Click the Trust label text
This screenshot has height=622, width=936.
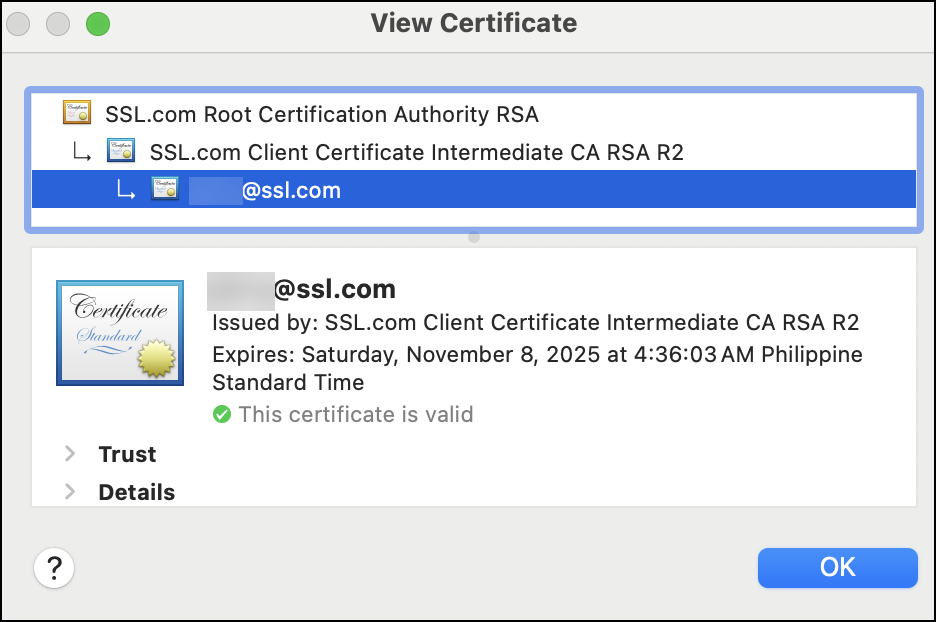(127, 454)
